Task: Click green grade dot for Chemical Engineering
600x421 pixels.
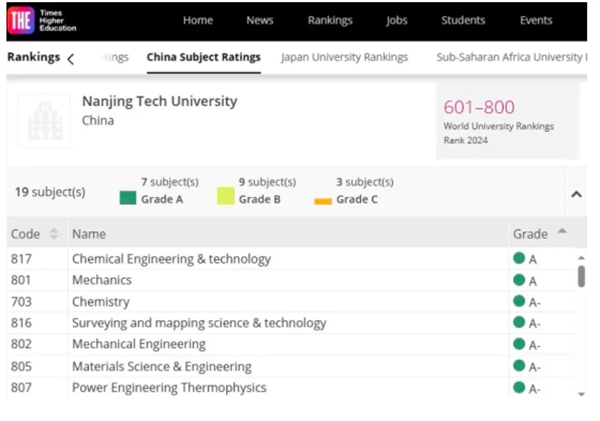Action: 519,258
